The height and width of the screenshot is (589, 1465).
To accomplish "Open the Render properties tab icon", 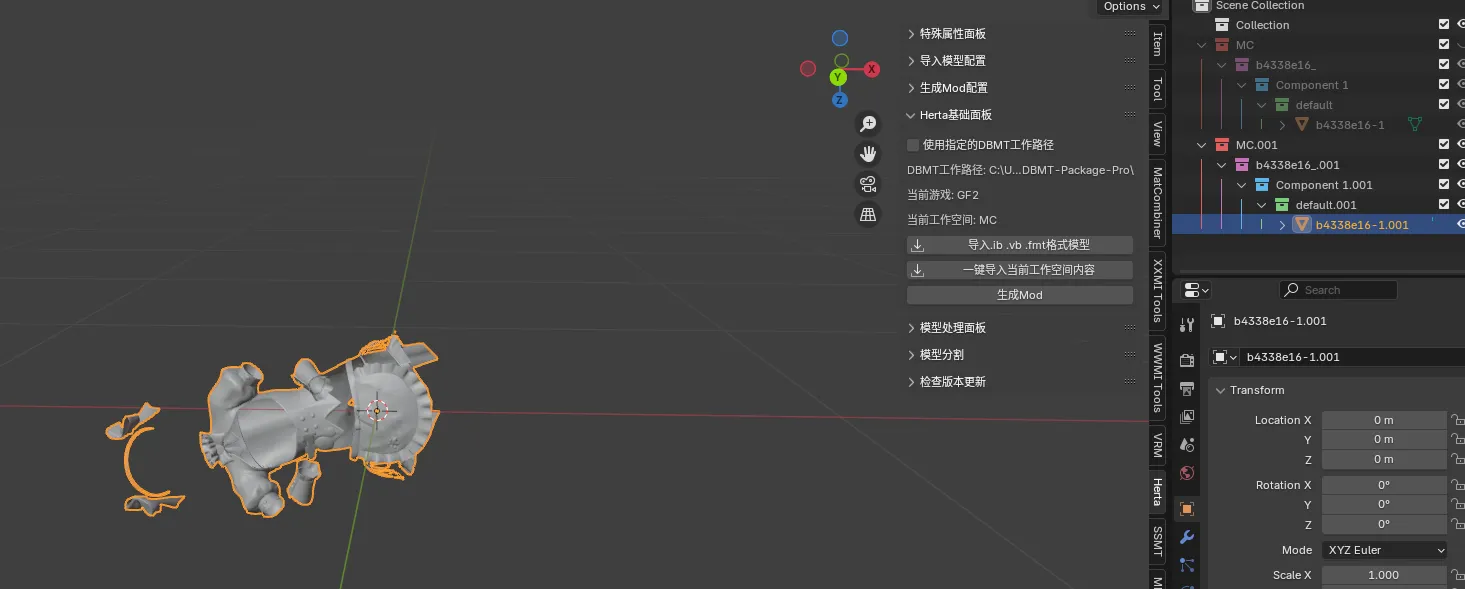I will point(1187,360).
